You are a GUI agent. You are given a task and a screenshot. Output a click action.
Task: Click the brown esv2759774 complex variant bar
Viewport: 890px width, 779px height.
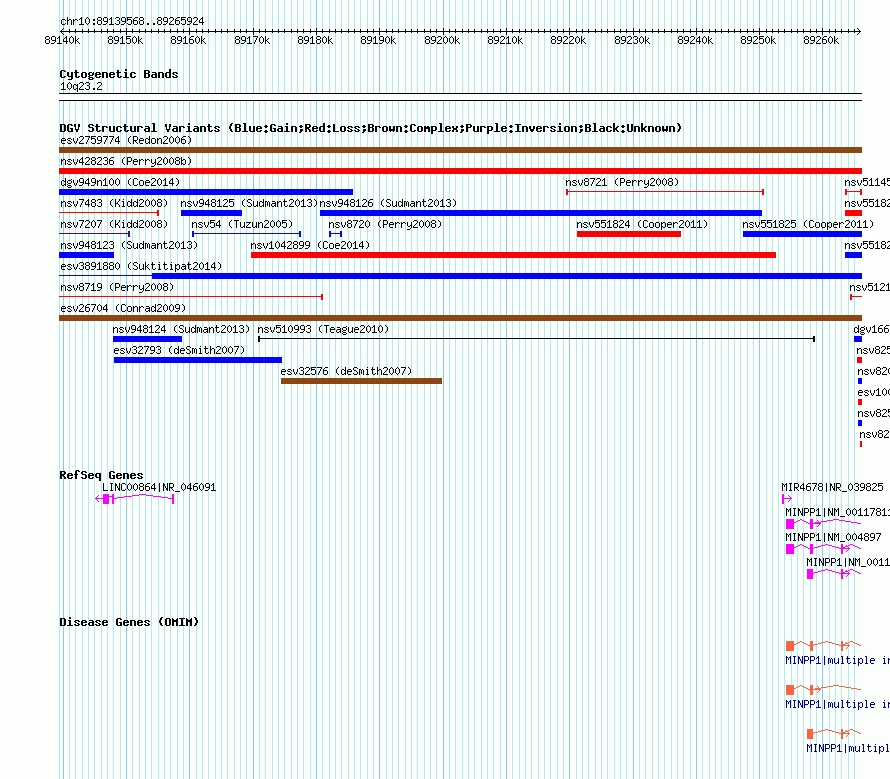coord(460,150)
